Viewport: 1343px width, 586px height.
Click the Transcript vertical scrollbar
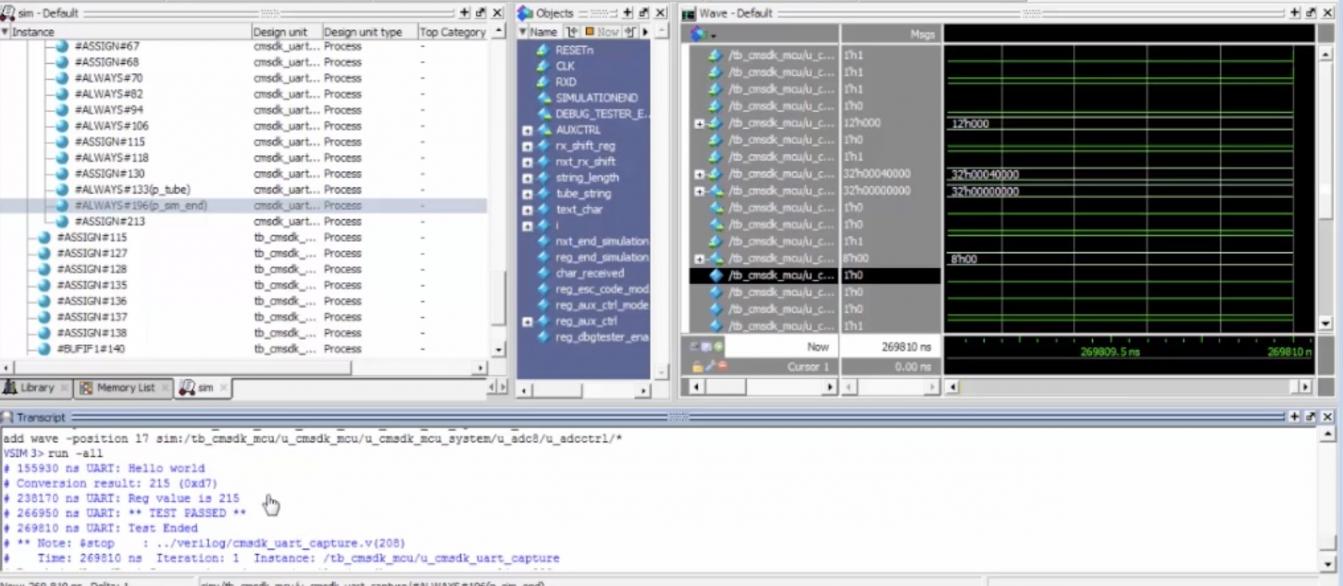coord(1329,497)
